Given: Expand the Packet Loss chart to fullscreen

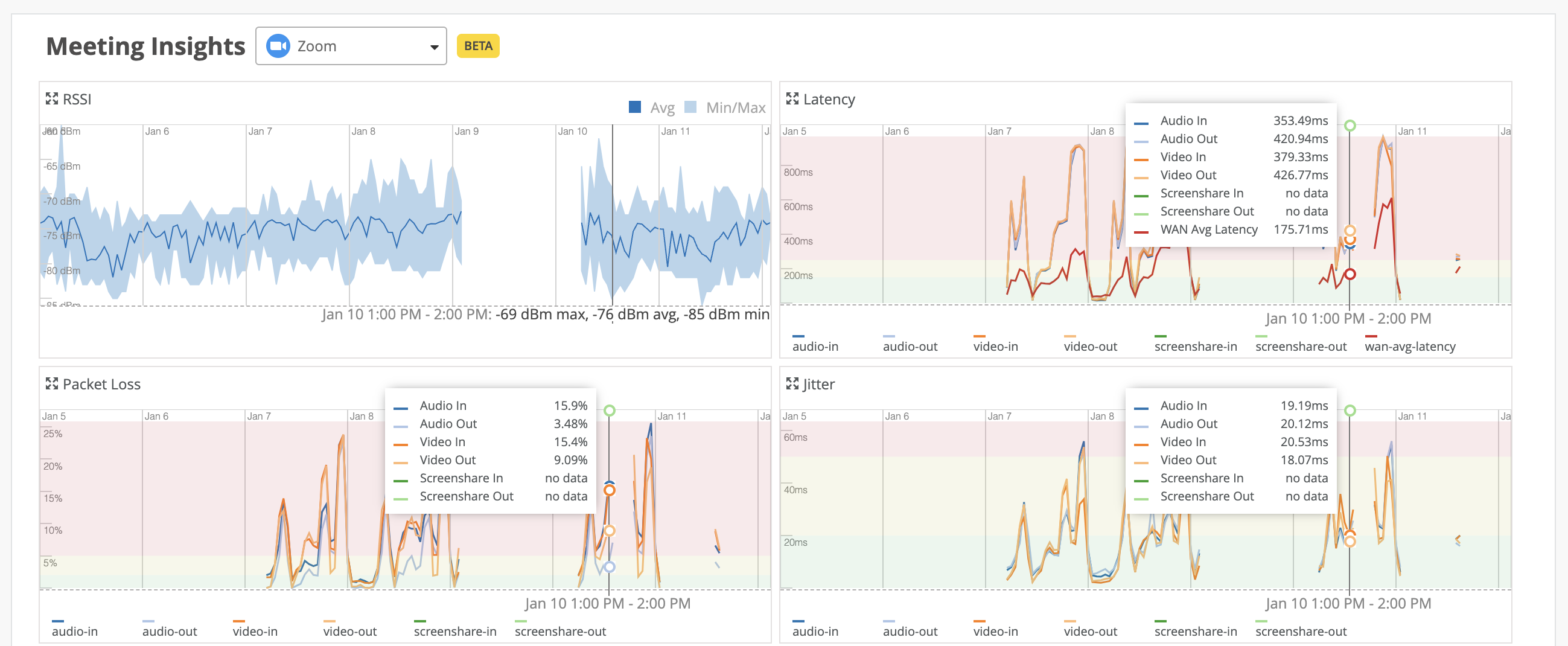Looking at the screenshot, I should [x=52, y=383].
